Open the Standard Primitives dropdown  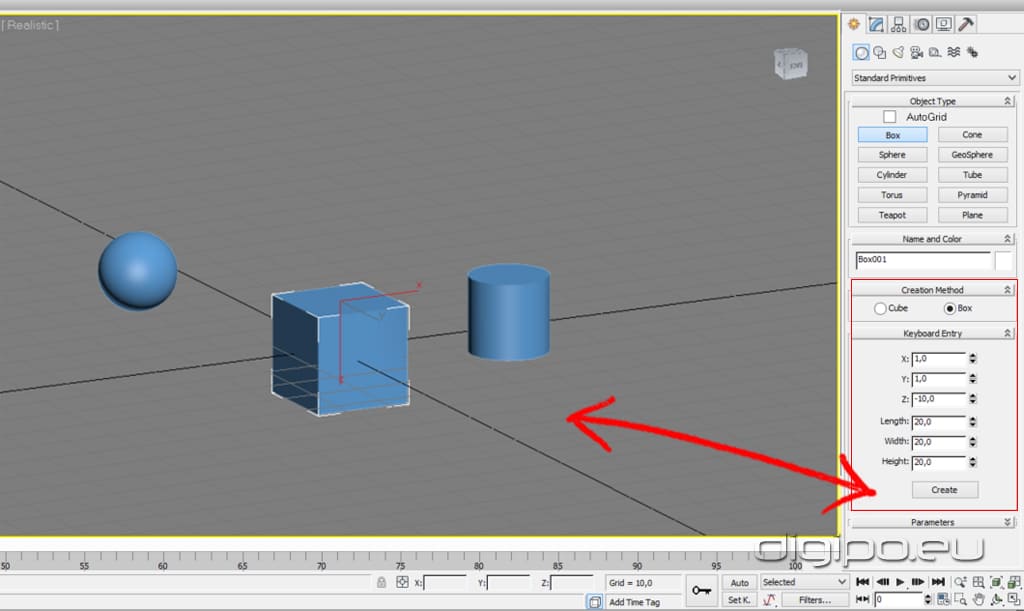tap(933, 78)
